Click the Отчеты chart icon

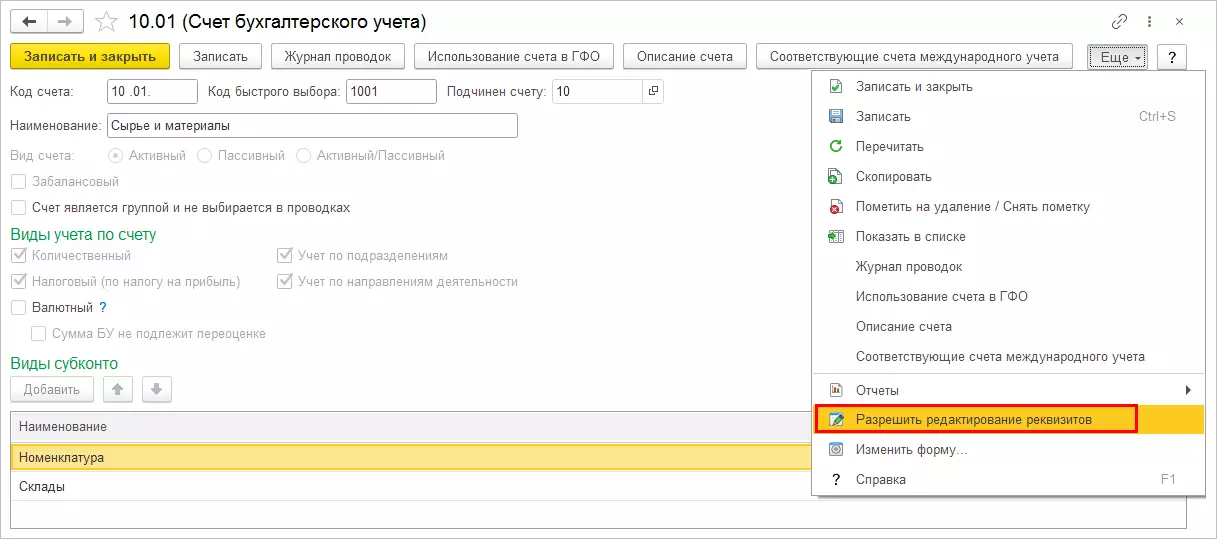click(836, 389)
